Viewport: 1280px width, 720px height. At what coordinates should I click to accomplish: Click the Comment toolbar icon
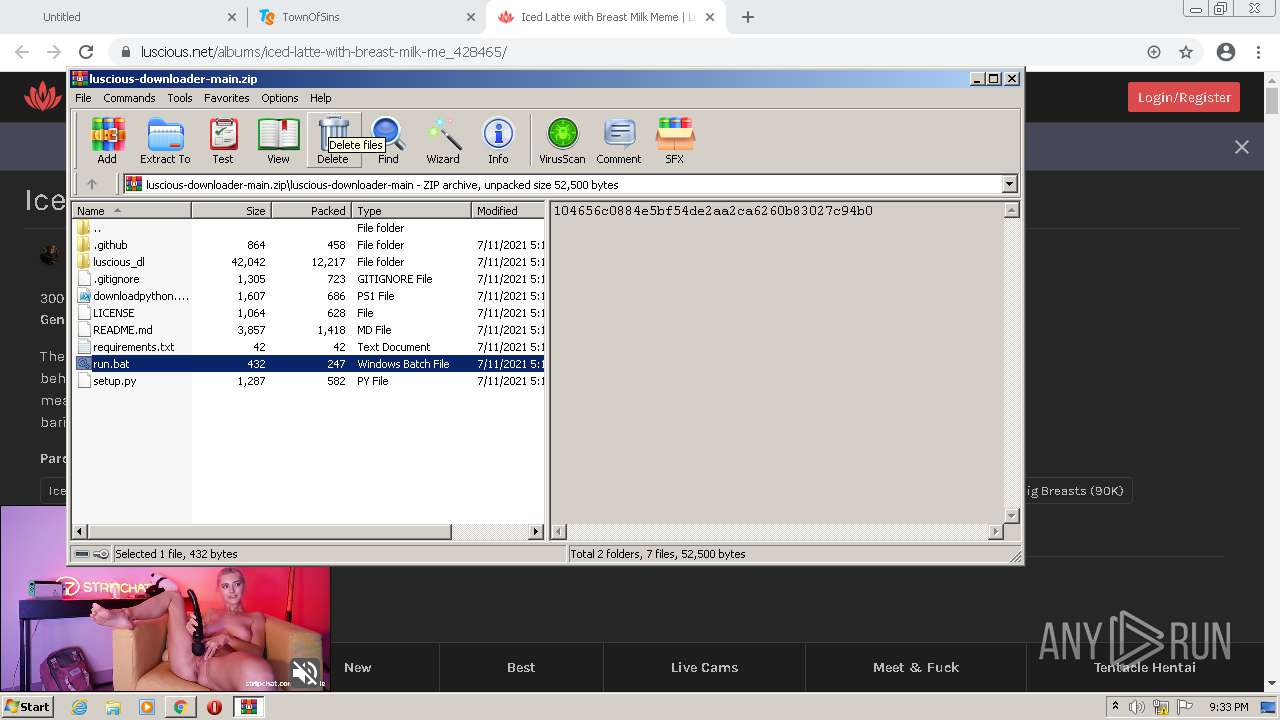pos(619,140)
